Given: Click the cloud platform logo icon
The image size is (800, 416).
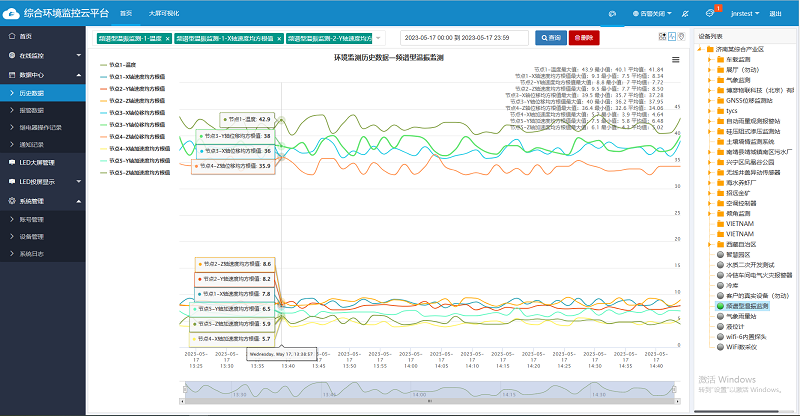Looking at the screenshot, I should 11,13.
